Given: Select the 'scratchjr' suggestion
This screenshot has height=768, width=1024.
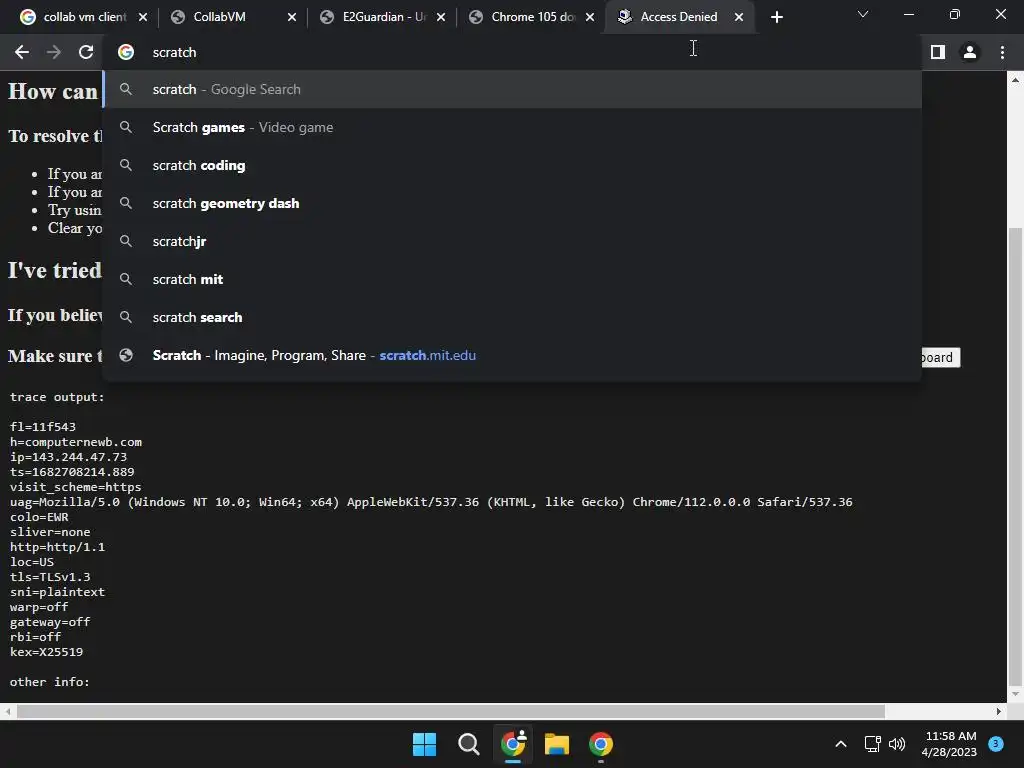Looking at the screenshot, I should tap(512, 241).
